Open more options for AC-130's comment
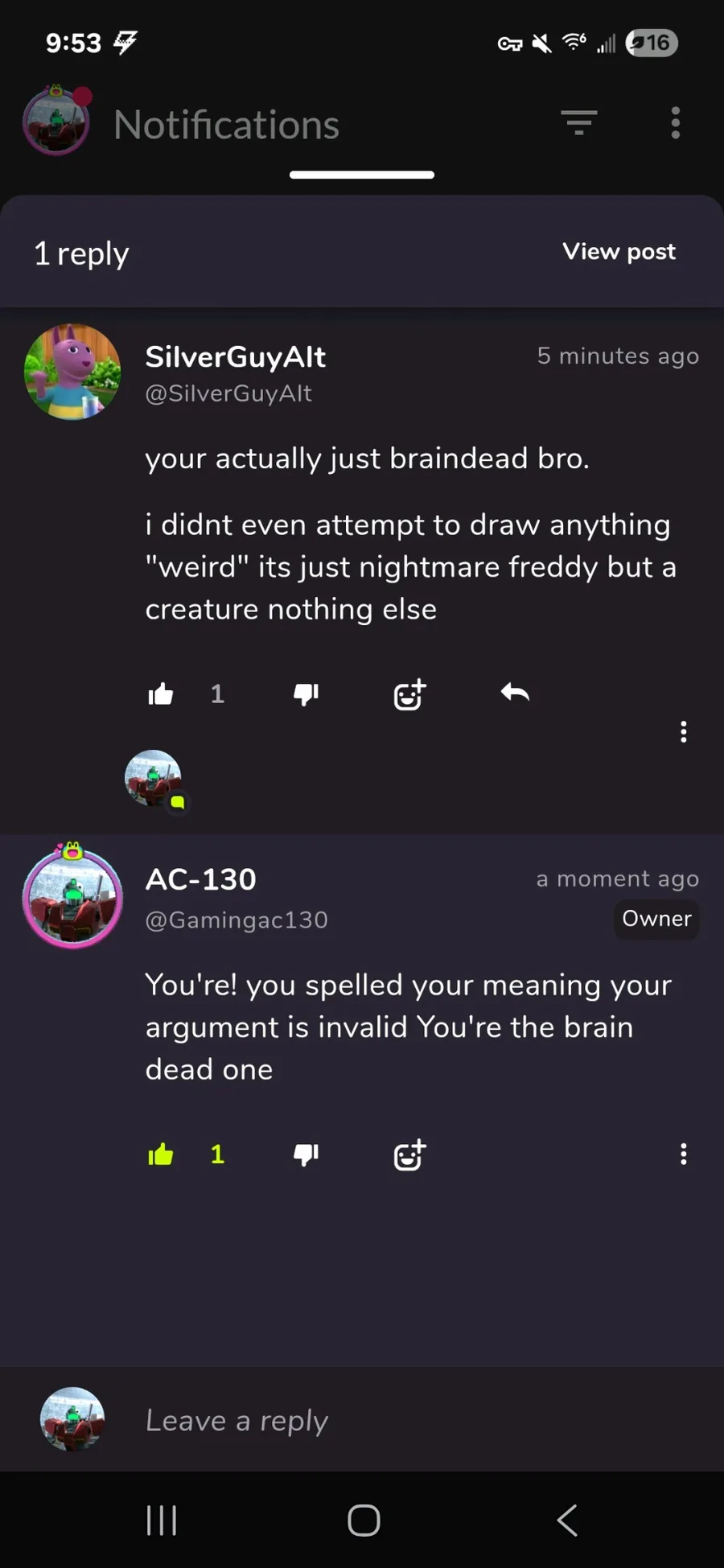The width and height of the screenshot is (724, 1568). [x=683, y=1154]
